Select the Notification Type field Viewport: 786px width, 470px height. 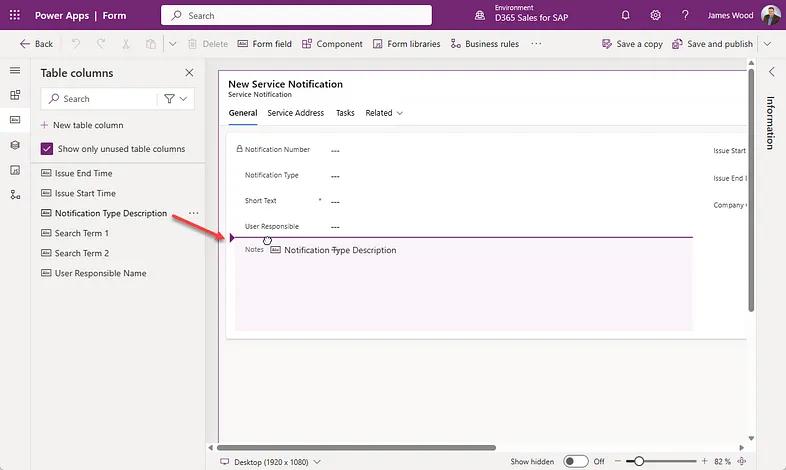click(464, 175)
